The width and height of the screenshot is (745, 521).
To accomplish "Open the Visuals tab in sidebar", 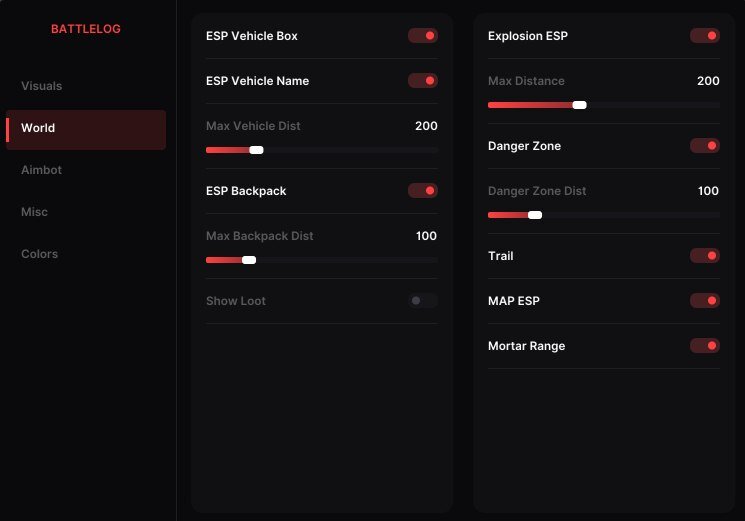I will pos(41,86).
